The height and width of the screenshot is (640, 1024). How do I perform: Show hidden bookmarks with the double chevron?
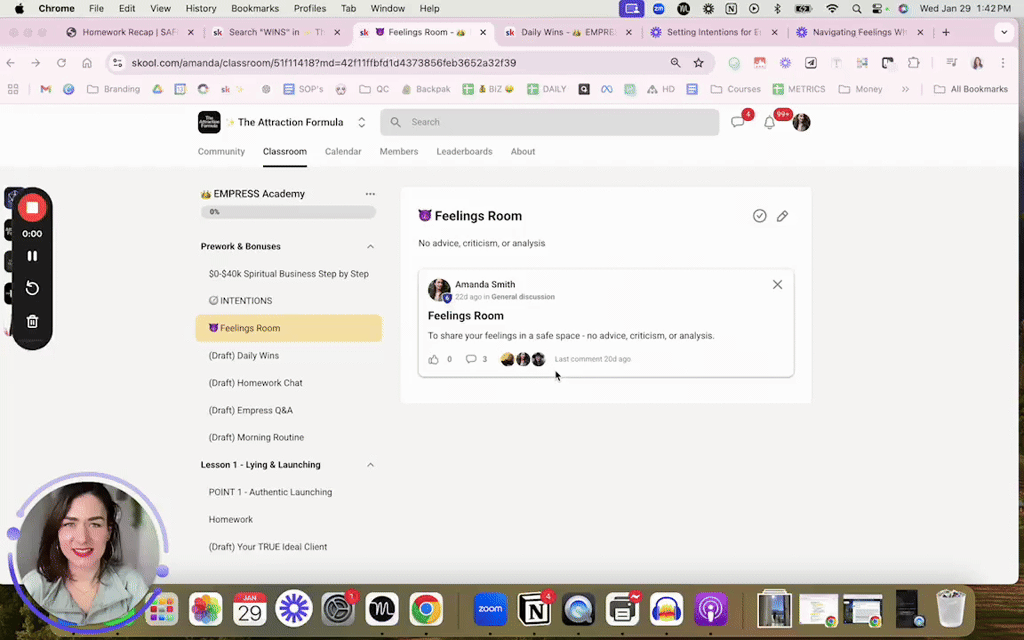pos(905,89)
